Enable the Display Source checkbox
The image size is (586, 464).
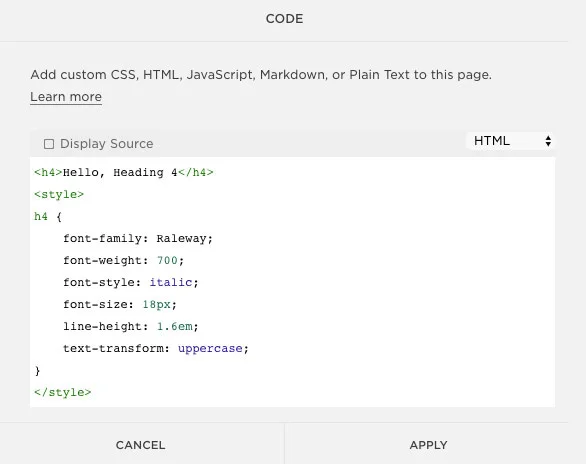[49, 144]
